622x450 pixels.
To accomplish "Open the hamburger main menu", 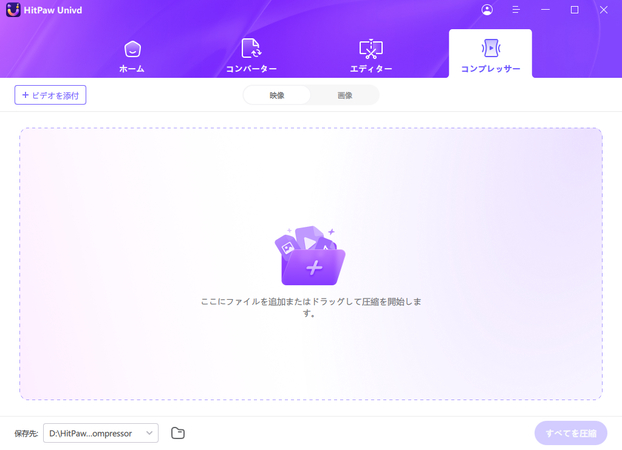I will (x=516, y=10).
